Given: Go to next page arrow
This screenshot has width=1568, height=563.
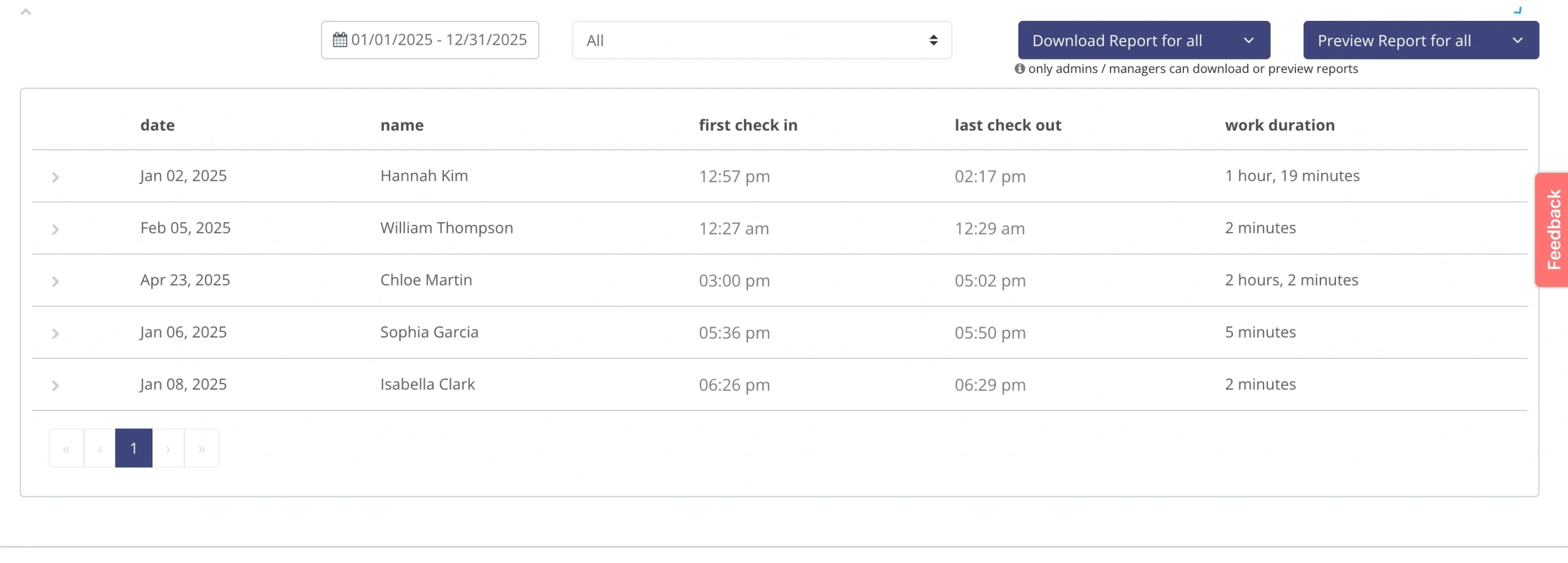Looking at the screenshot, I should click(x=168, y=448).
